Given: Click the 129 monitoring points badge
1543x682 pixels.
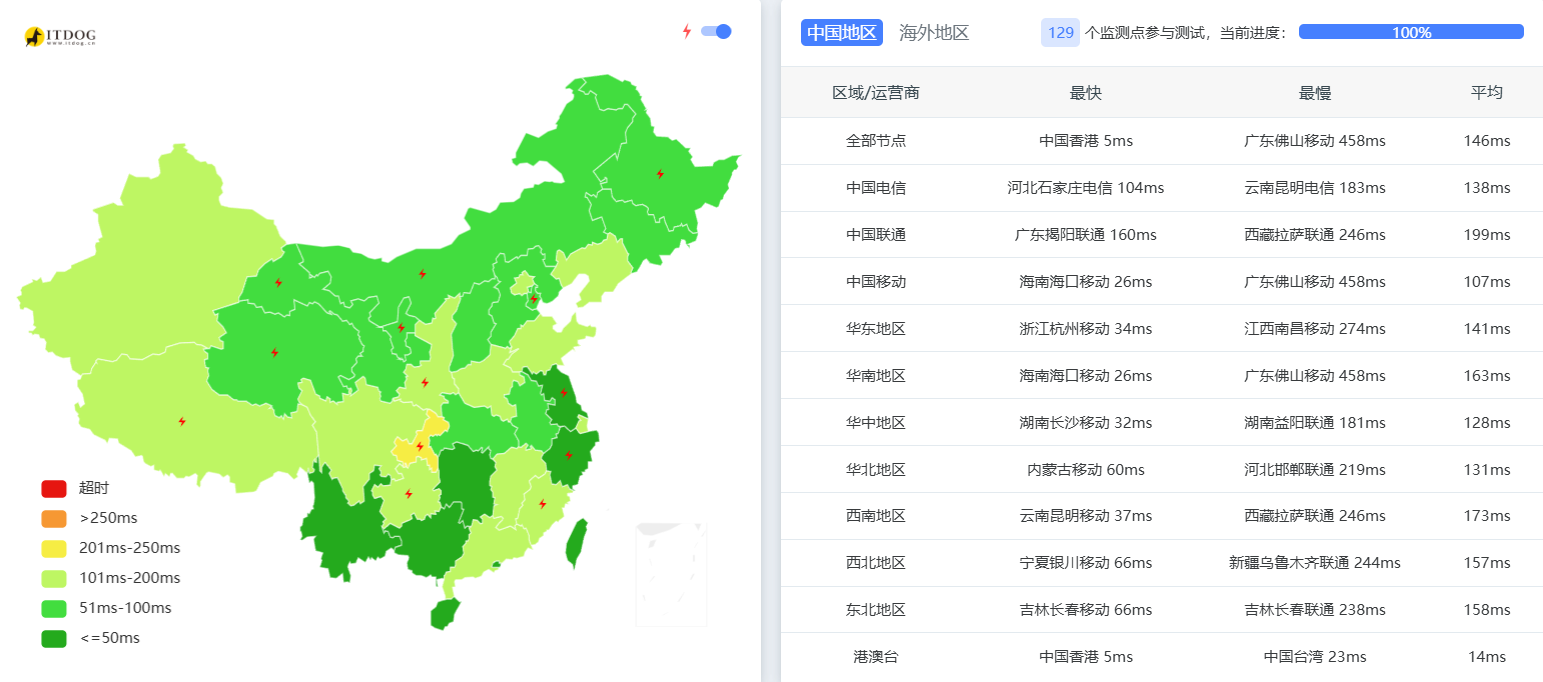Looking at the screenshot, I should (x=1060, y=32).
